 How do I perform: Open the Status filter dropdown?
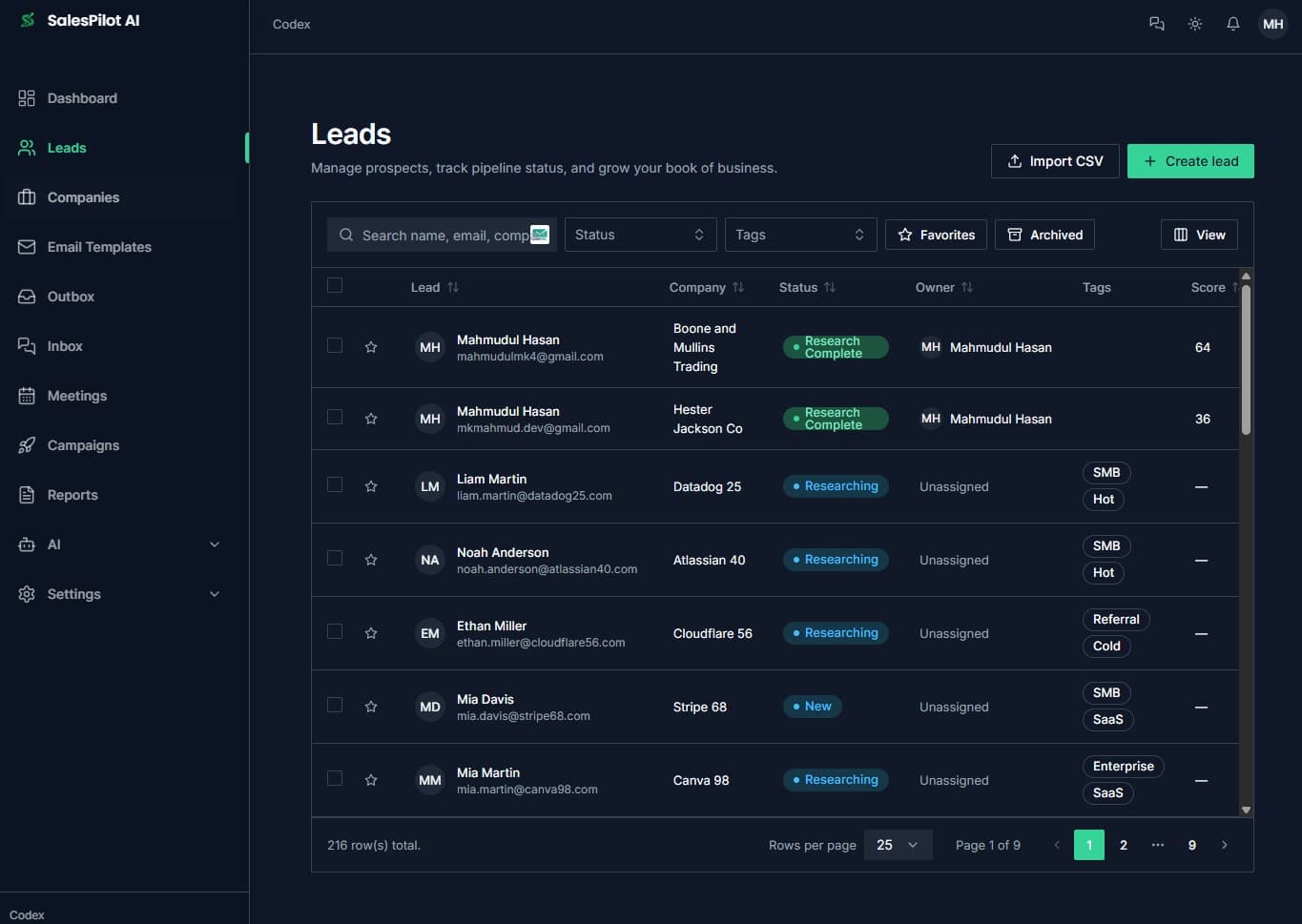[640, 235]
